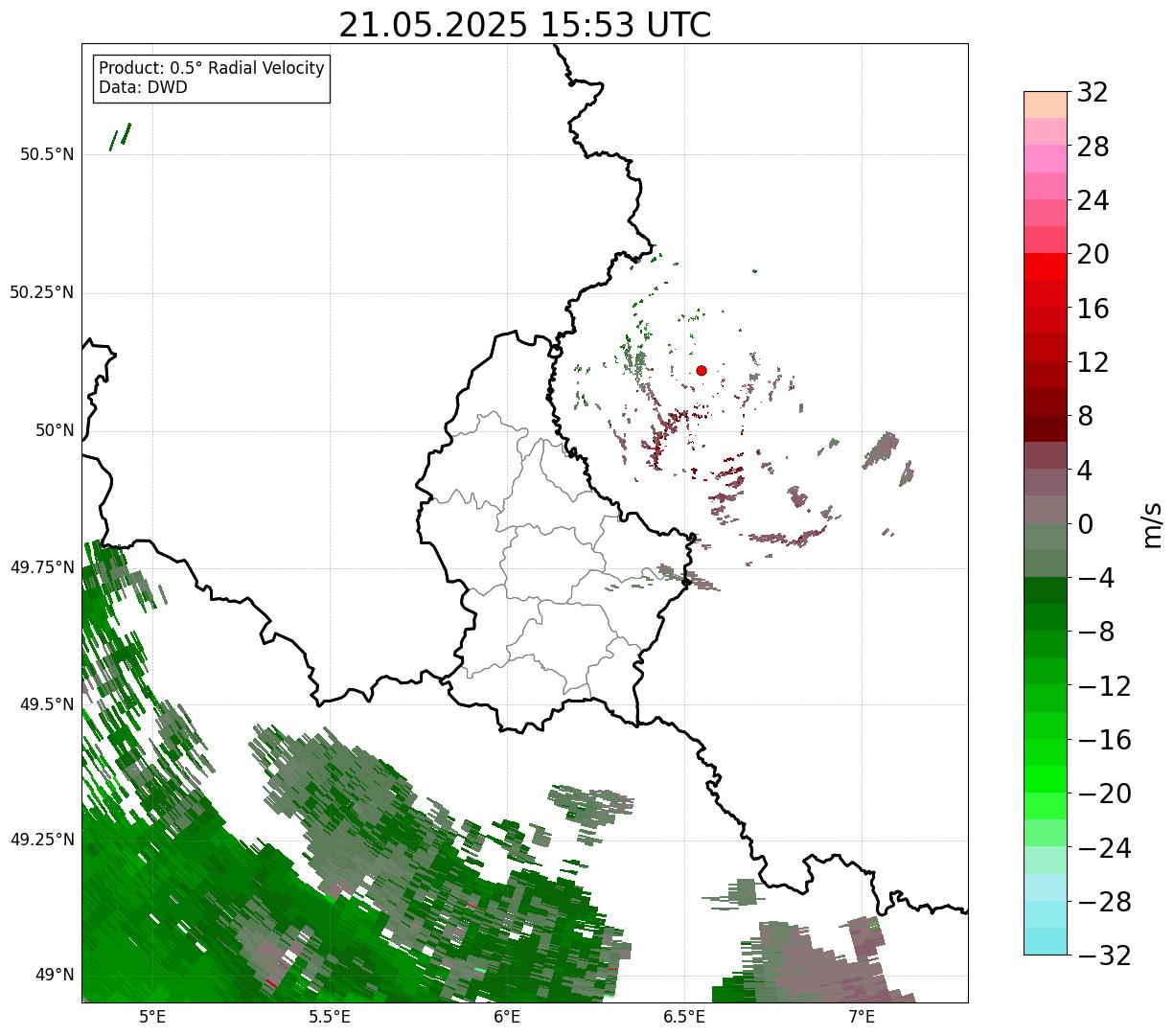Image resolution: width=1174 pixels, height=1036 pixels.
Task: Click the 5.5°E longitude tick label
Action: click(330, 1017)
